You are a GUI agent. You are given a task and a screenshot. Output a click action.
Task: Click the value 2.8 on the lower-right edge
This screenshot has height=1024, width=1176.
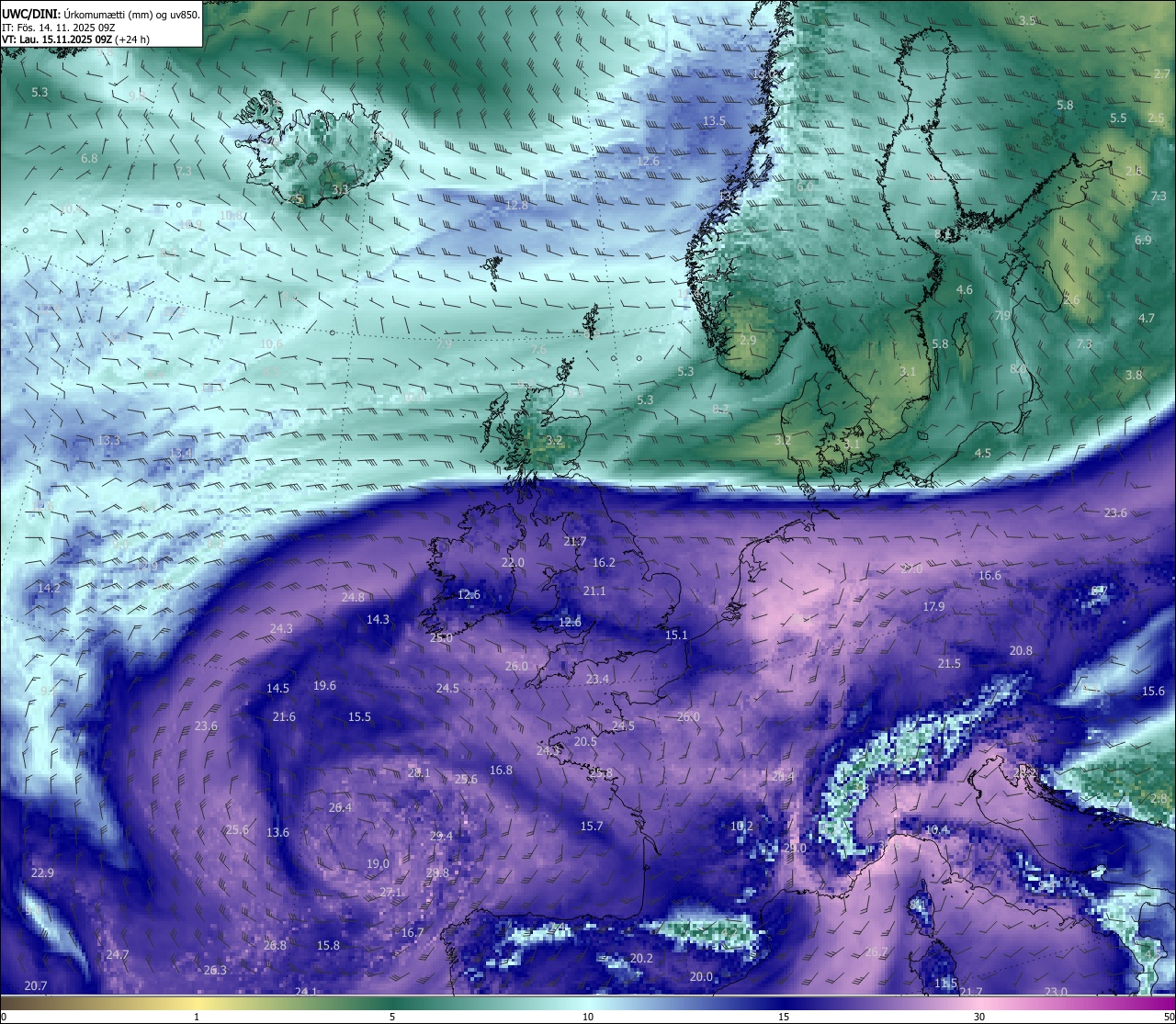[x=1159, y=798]
